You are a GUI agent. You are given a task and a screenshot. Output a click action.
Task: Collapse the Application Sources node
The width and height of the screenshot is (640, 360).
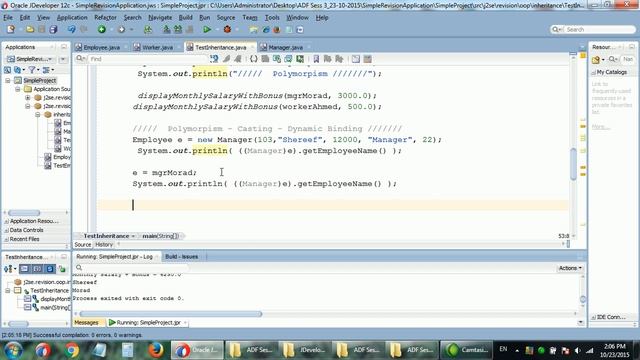pos(18,89)
